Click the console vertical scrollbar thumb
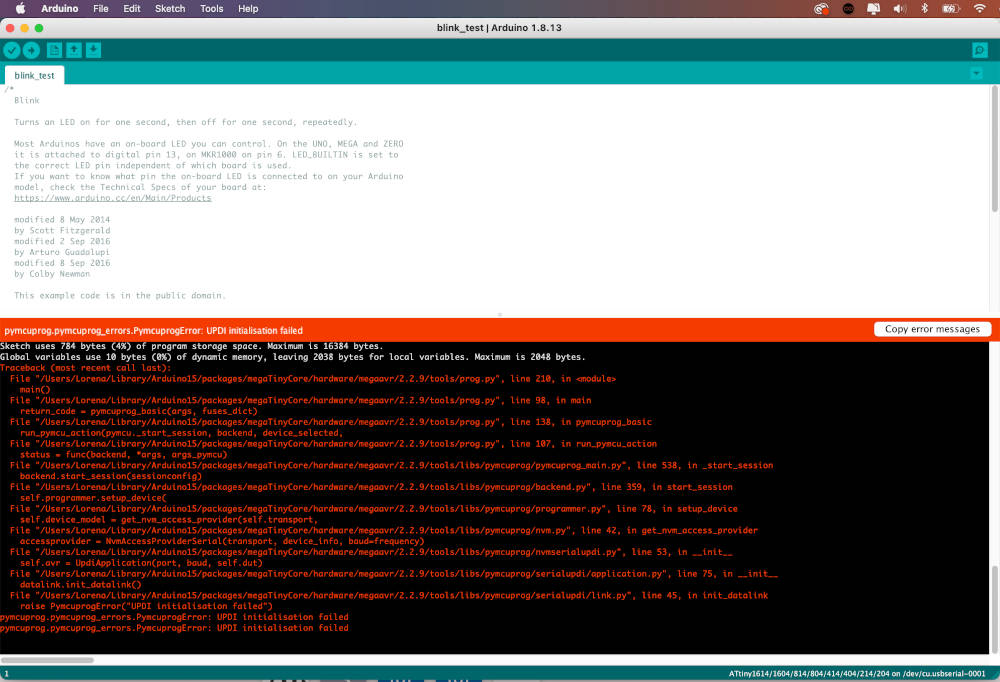 click(x=994, y=609)
